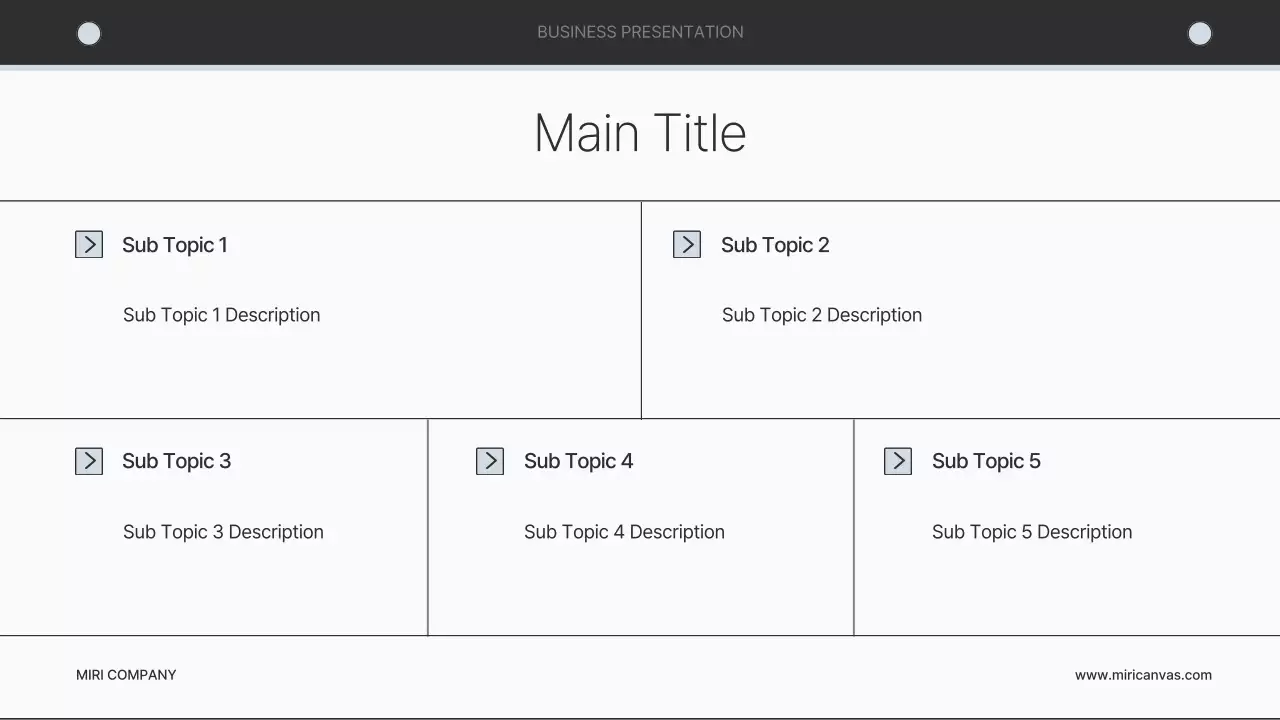Click the Sub Topic 2 Description text
This screenshot has height=720, width=1280.
(x=822, y=315)
